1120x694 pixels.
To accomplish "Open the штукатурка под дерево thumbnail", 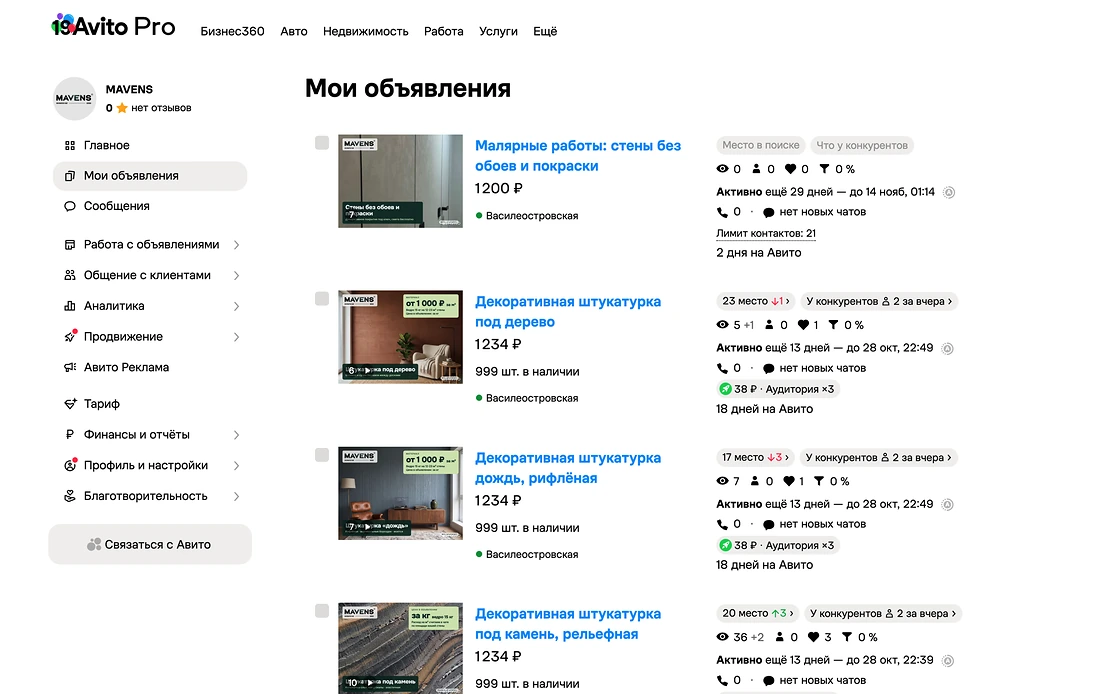I will 400,337.
